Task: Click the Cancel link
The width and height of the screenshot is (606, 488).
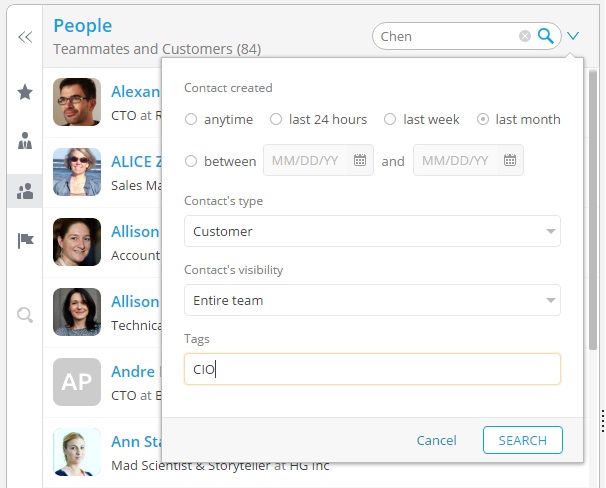Action: pyautogui.click(x=436, y=440)
